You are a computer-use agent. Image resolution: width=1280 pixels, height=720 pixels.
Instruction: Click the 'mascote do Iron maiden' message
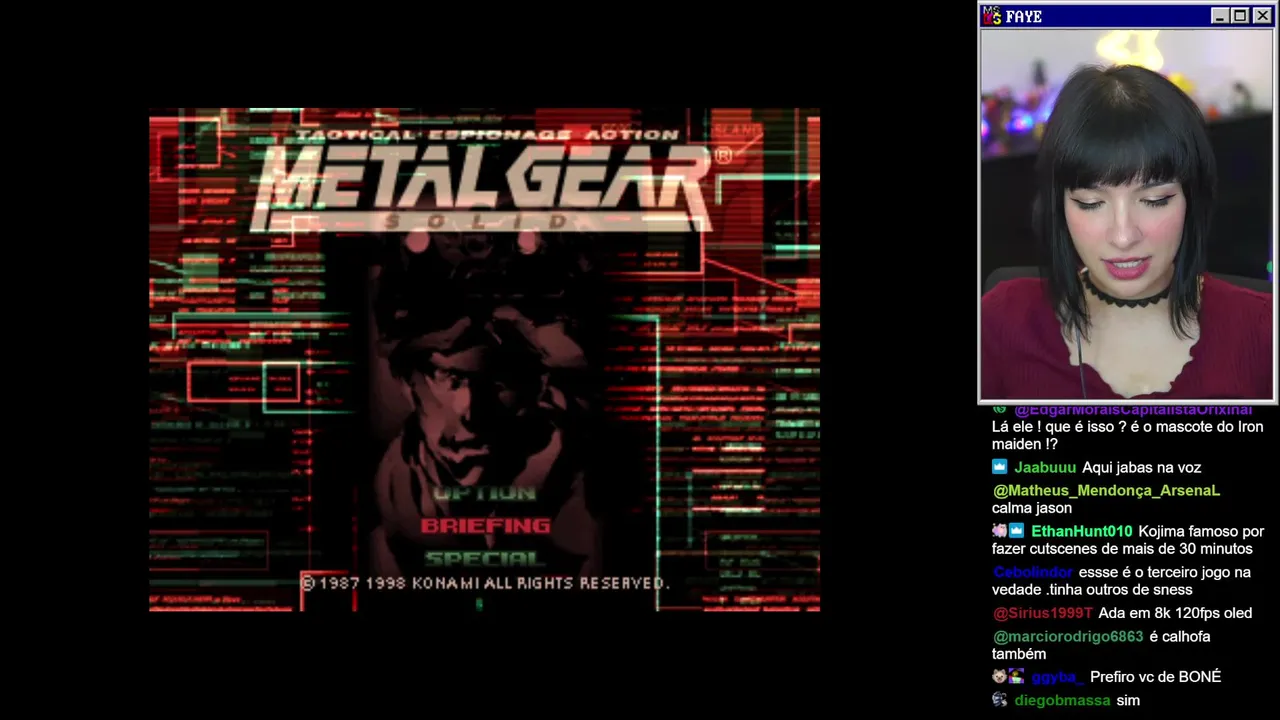(x=1127, y=435)
